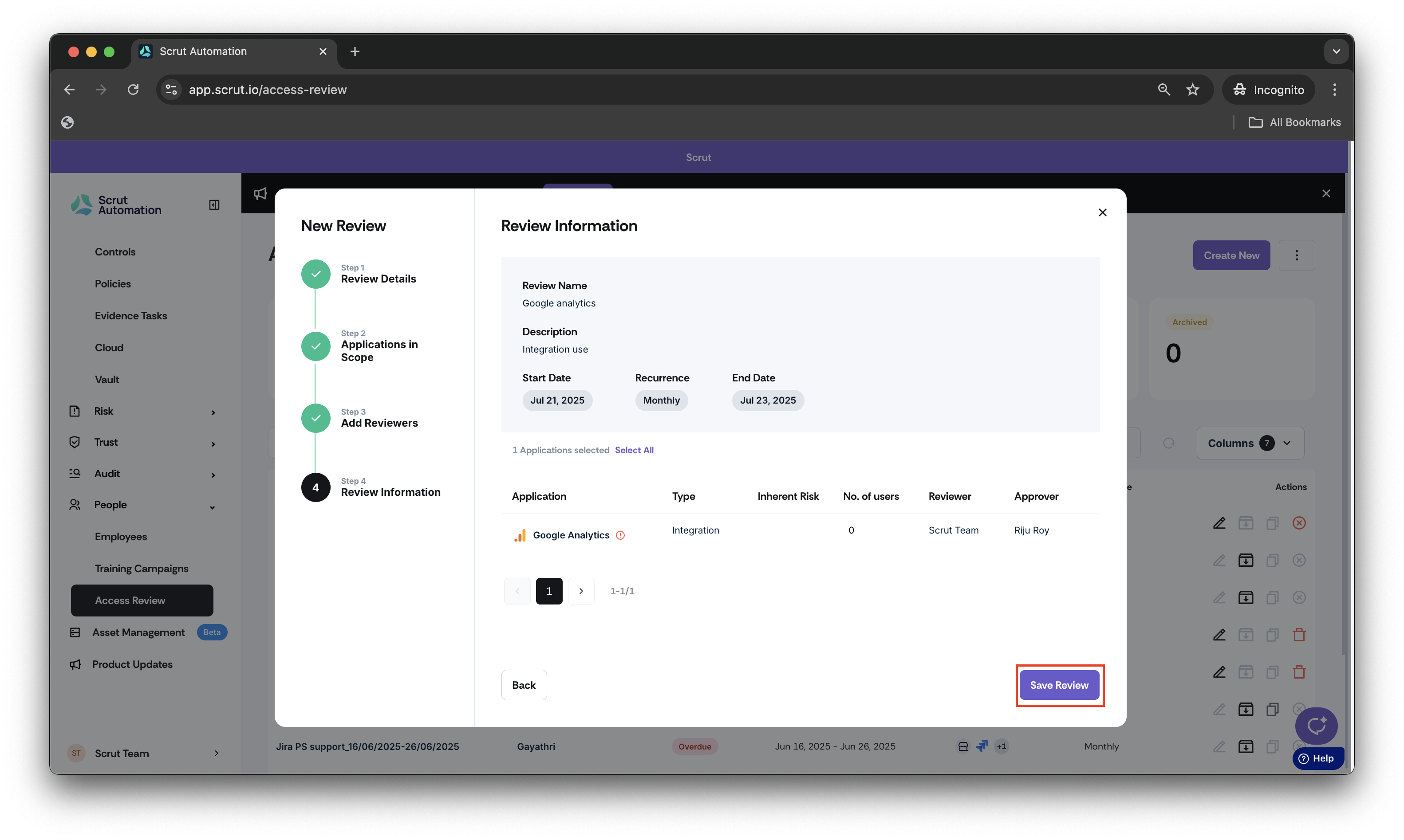Image resolution: width=1404 pixels, height=840 pixels.
Task: Click the Select All link
Action: click(634, 450)
